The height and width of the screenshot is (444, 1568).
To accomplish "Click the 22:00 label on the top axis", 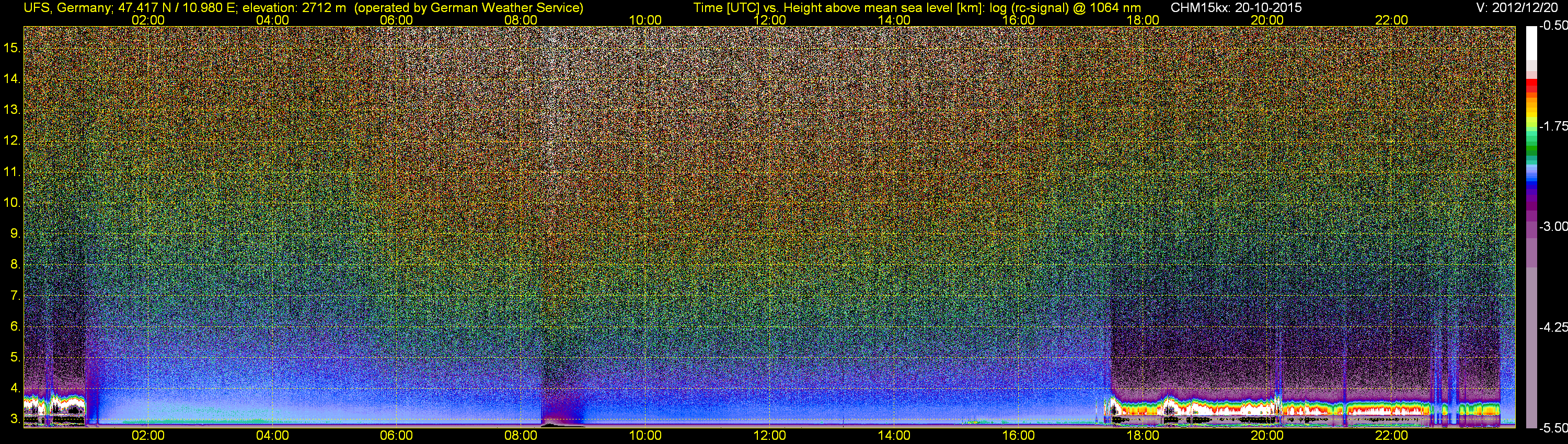I will [x=1391, y=20].
